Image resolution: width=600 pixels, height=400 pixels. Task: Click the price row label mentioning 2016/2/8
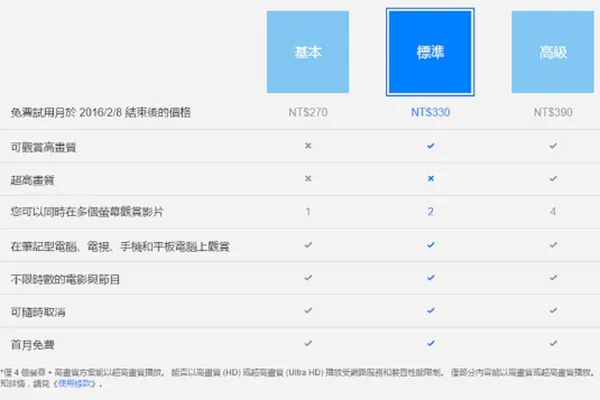(x=101, y=113)
